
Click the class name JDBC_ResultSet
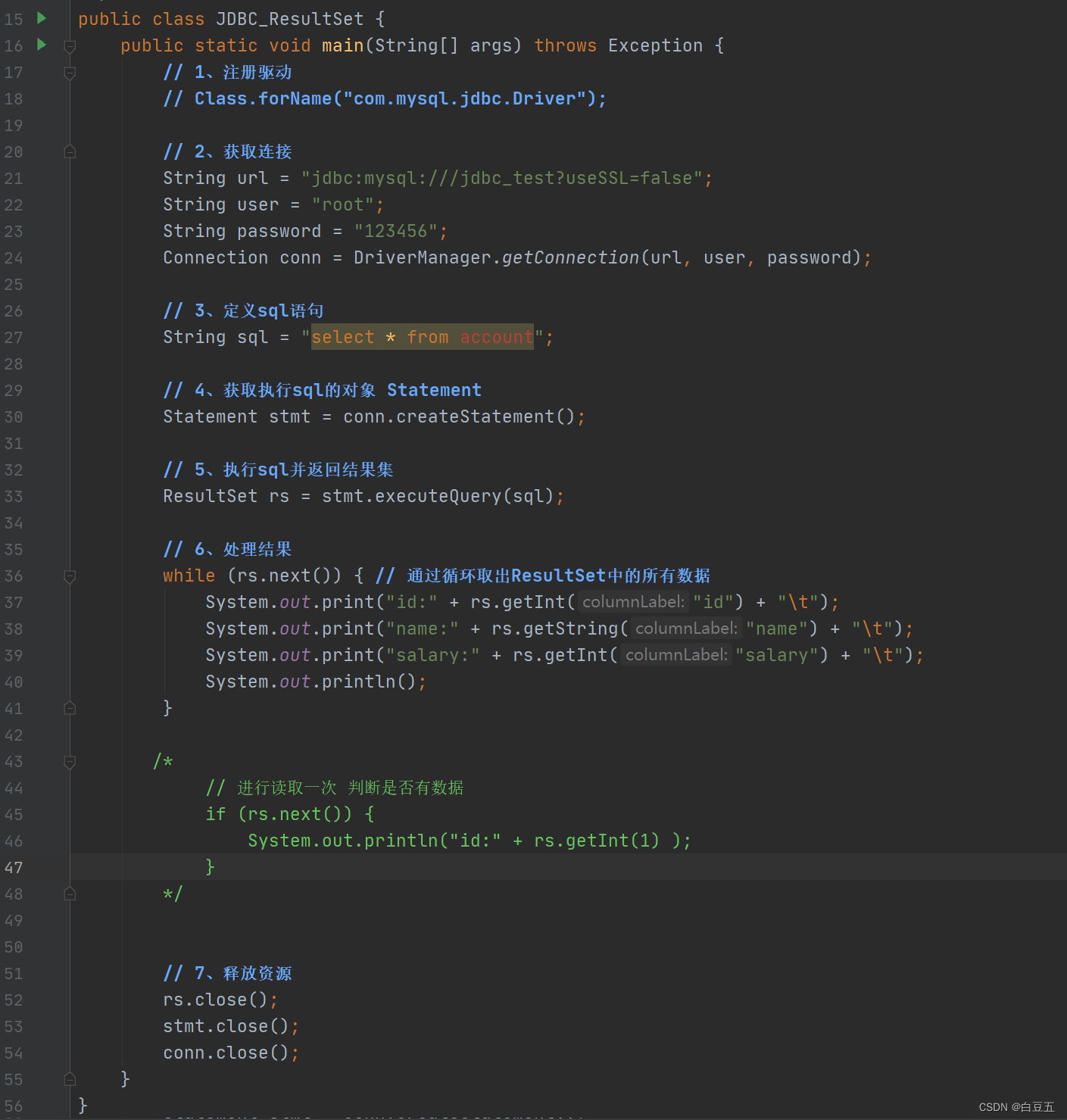click(290, 19)
